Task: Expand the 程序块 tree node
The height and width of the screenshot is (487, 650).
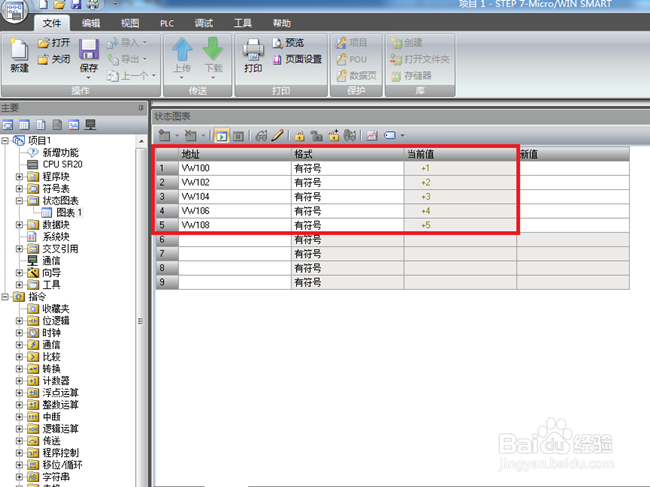Action: pyautogui.click(x=19, y=177)
